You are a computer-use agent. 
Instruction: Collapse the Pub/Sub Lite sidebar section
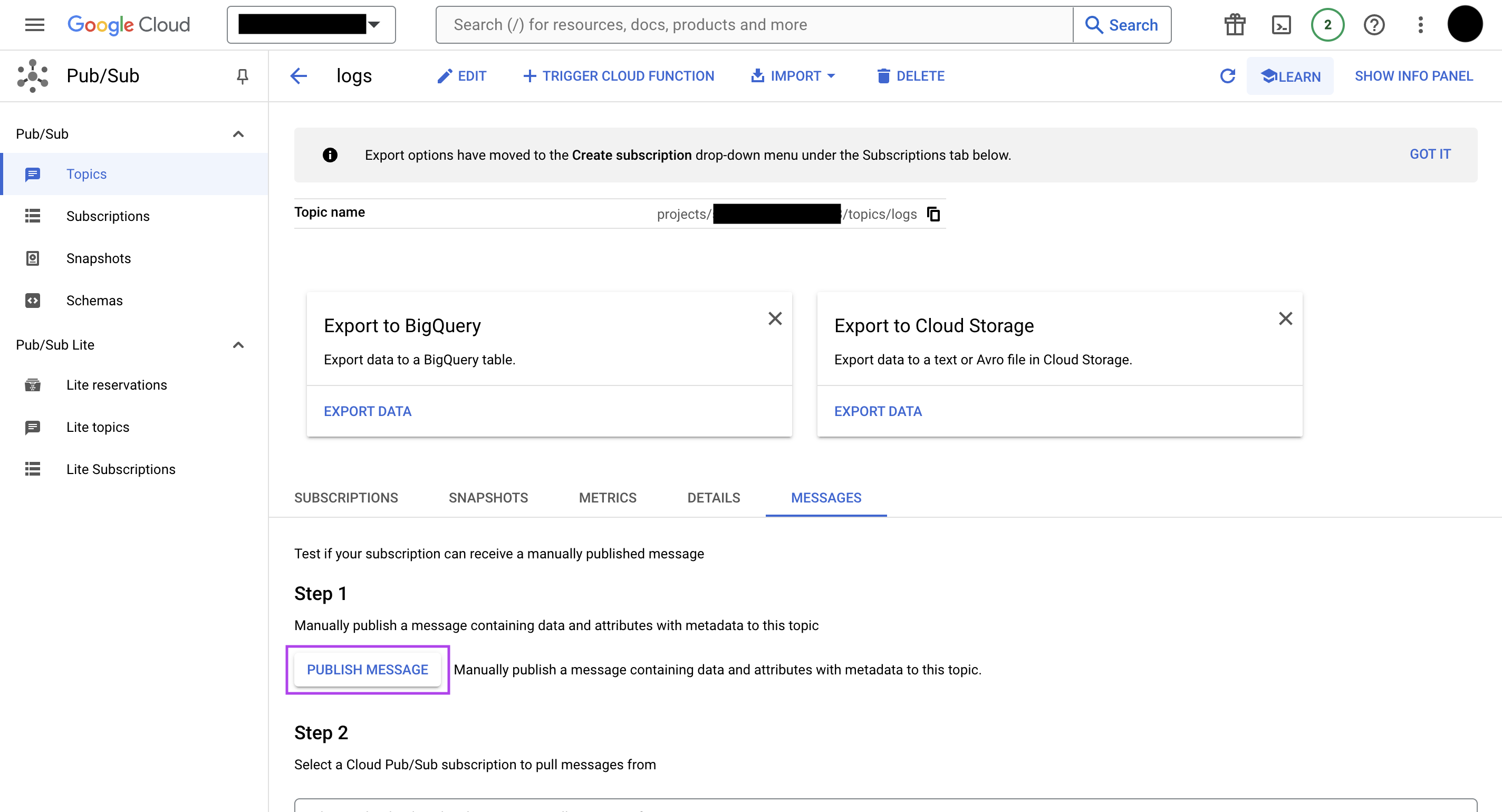238,345
